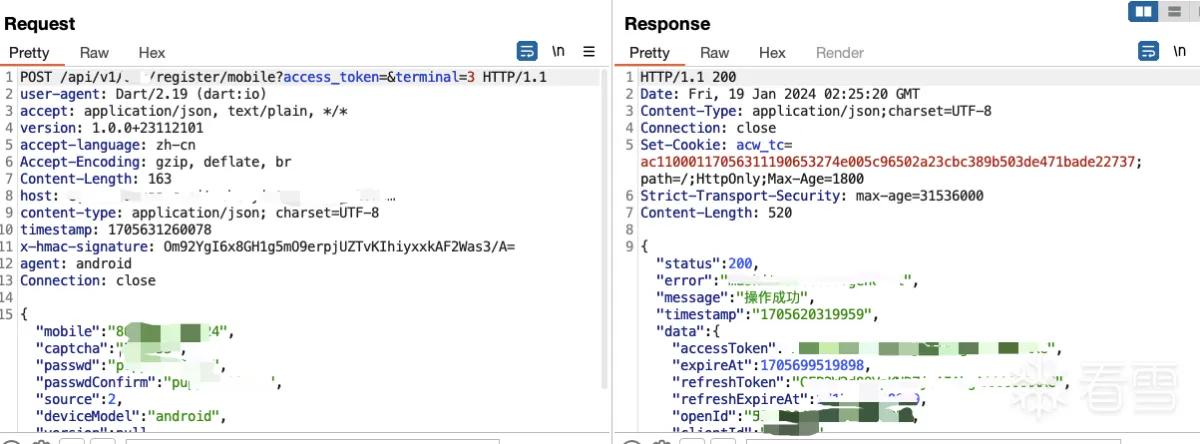Switch Response view to Raw tab
Image resolution: width=1200 pixels, height=444 pixels.
(715, 52)
